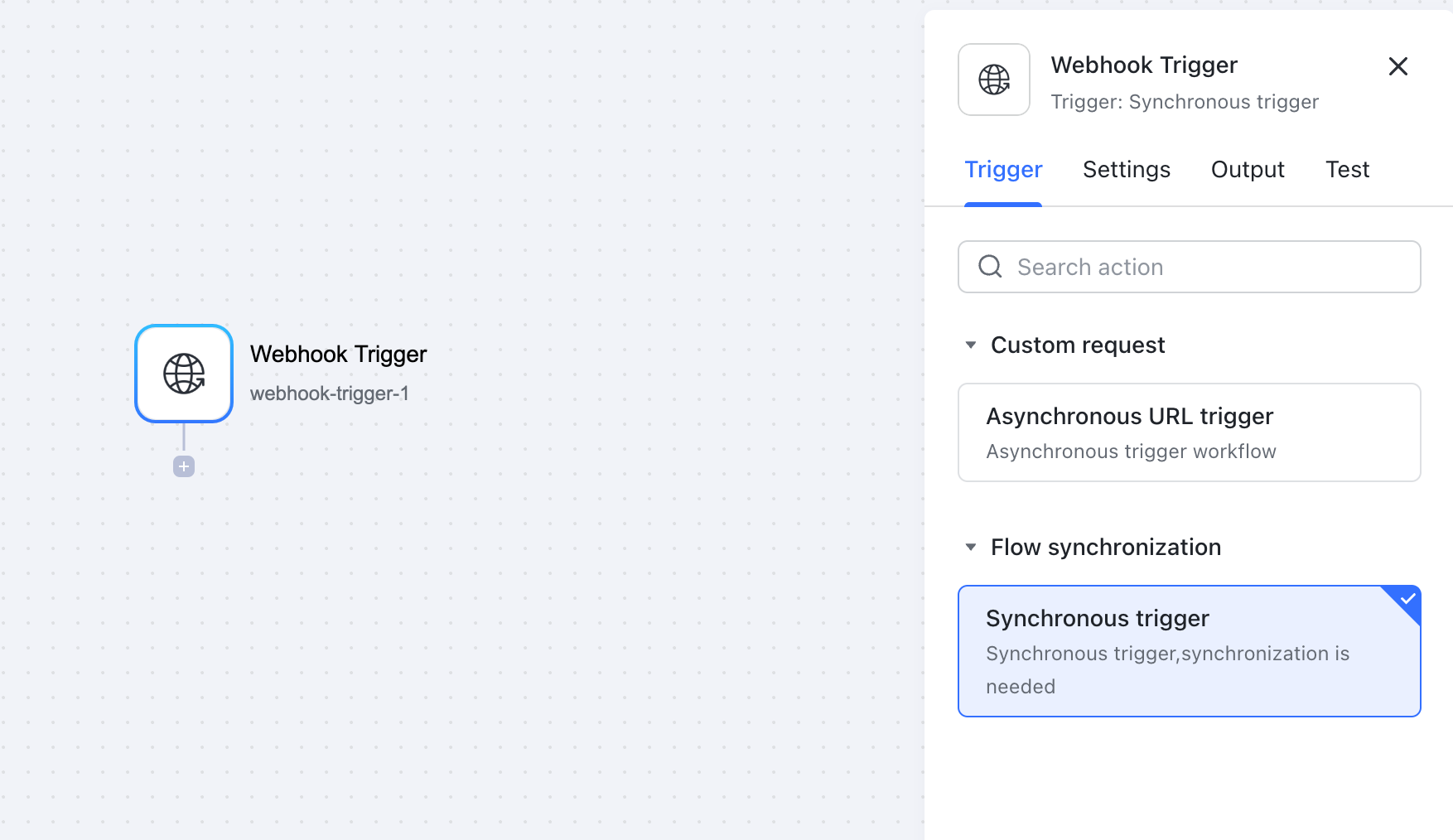Click the Webhook Trigger node label
1453x840 pixels.
tap(338, 354)
